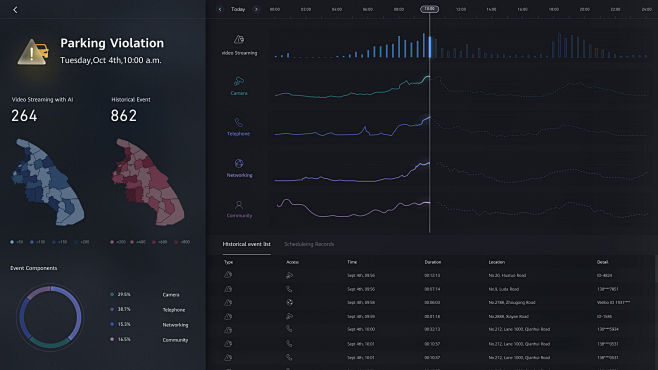Screen dimensions: 658x370
Task: Click the Community label in Event Components legend
Action: [x=175, y=340]
